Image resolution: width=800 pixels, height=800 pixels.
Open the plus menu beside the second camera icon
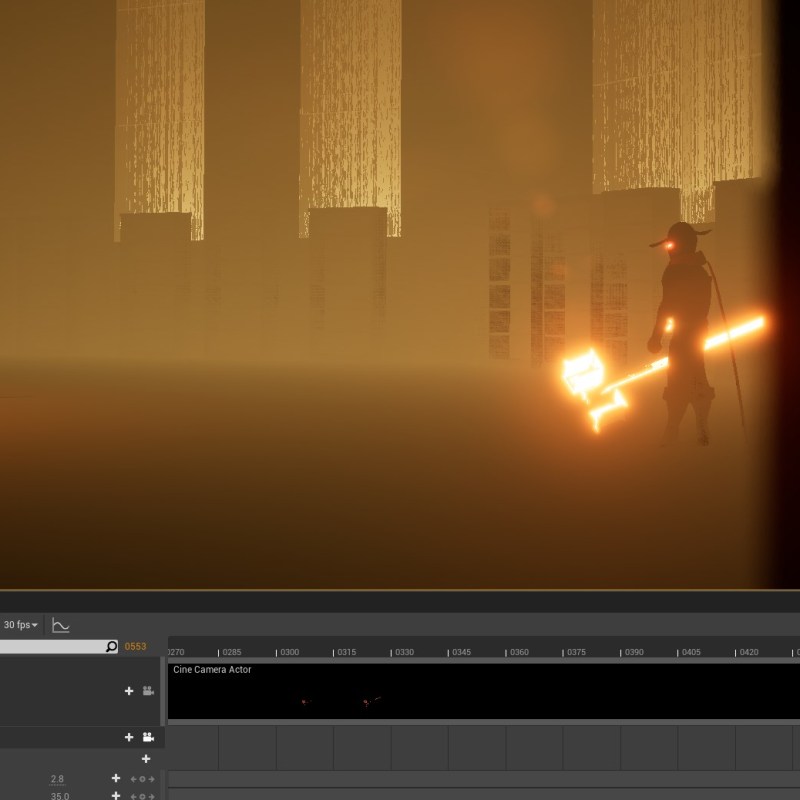pyautogui.click(x=128, y=737)
